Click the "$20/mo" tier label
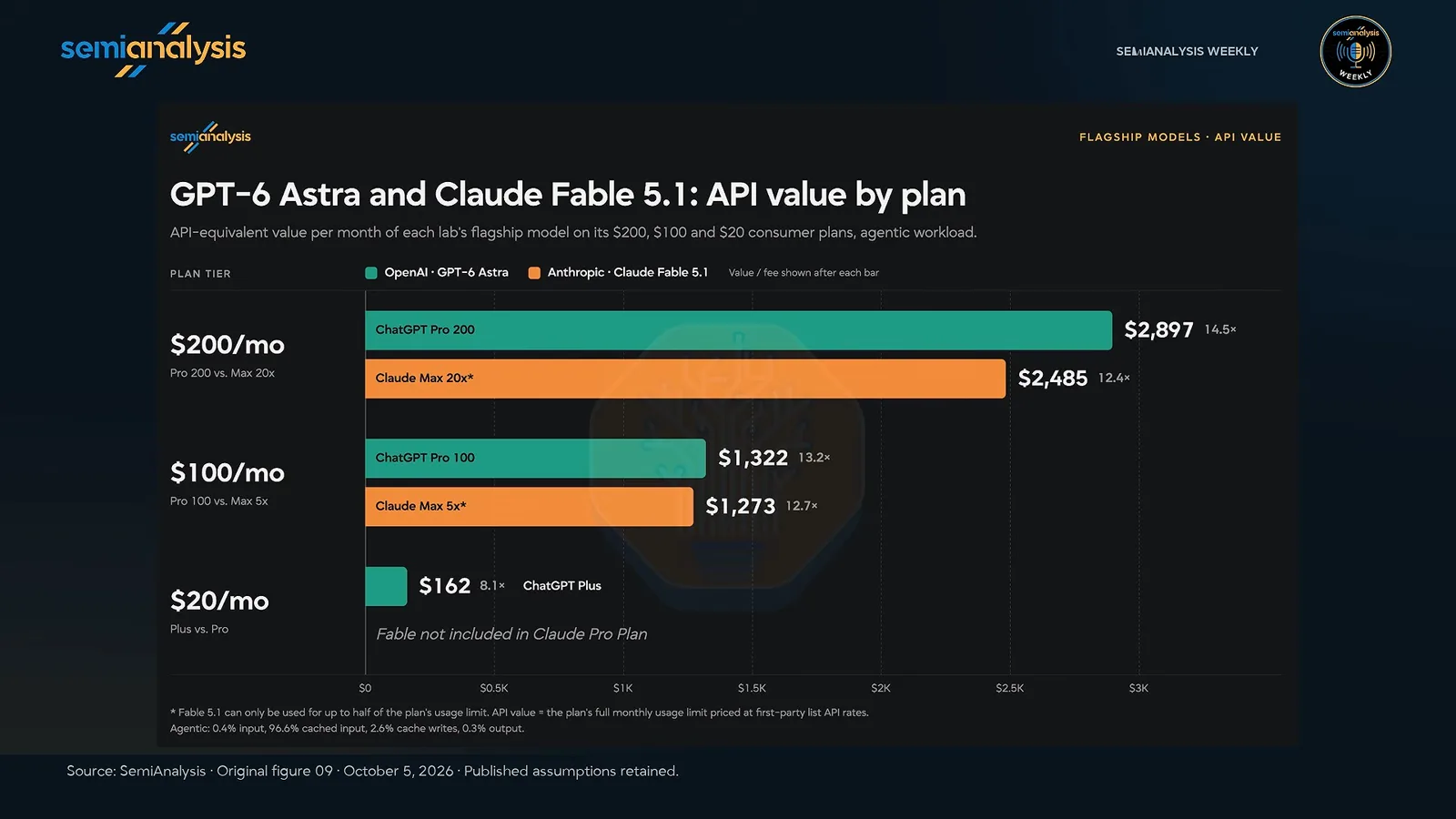 (x=219, y=602)
